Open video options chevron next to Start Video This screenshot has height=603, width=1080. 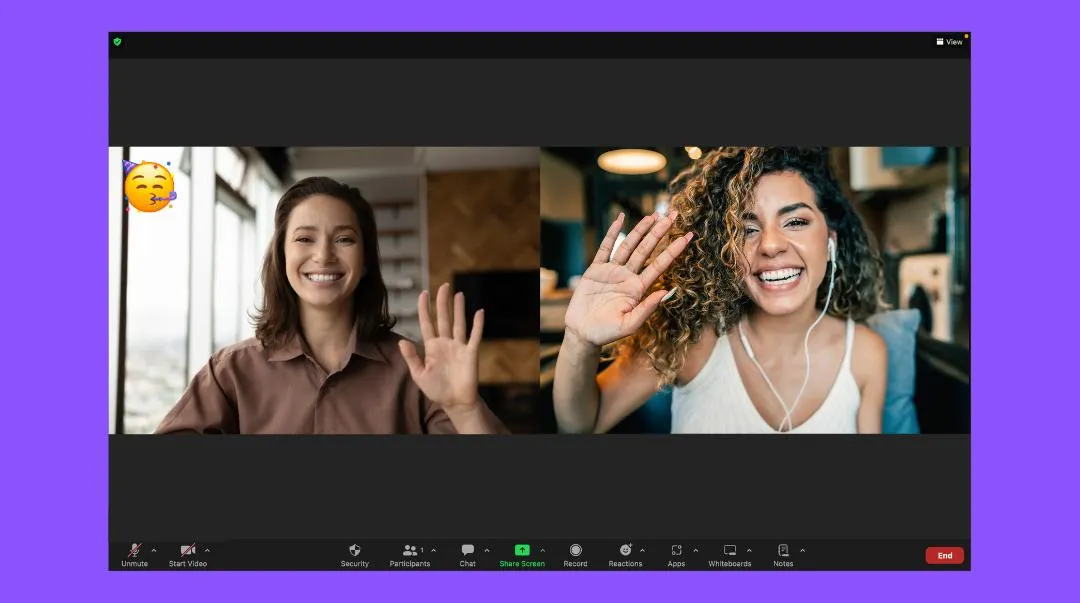(207, 549)
